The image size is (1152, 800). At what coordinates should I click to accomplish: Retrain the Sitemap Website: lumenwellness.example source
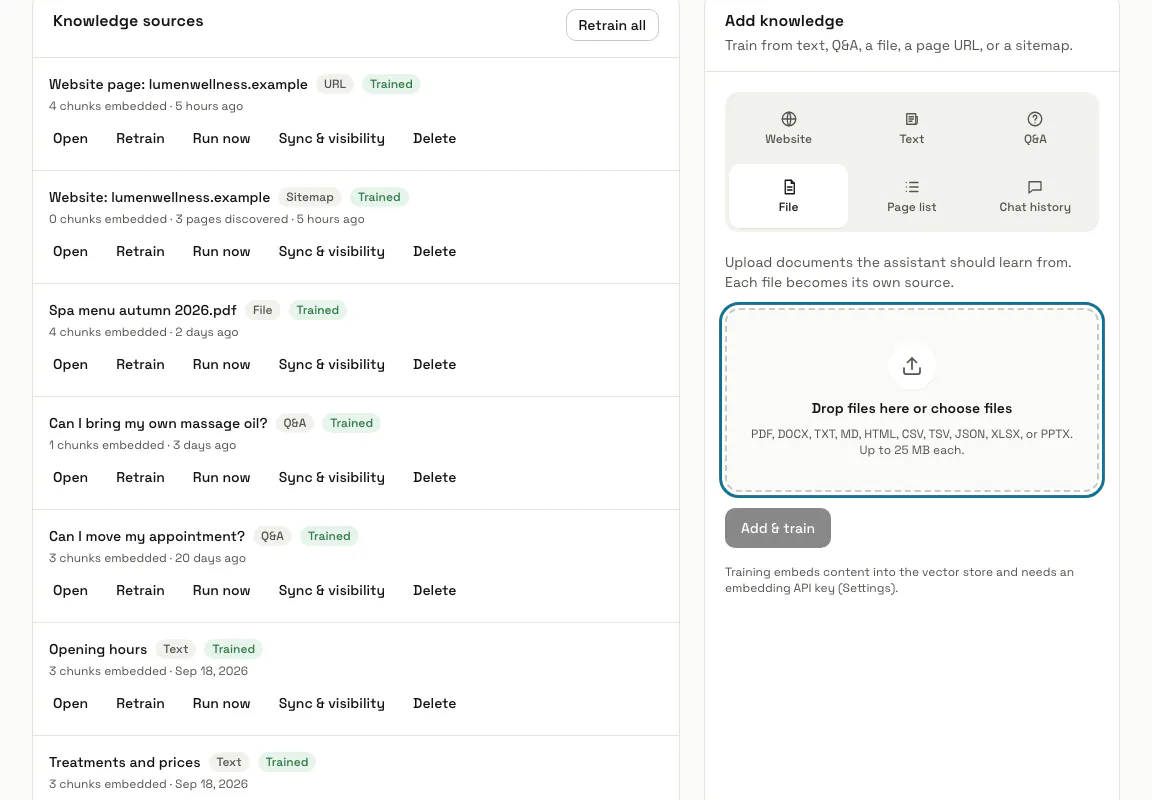[x=140, y=251]
